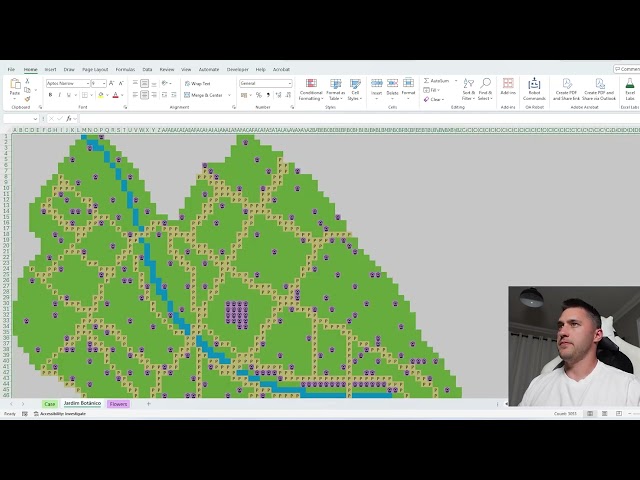Open Sort & Filter
The height and width of the screenshot is (480, 640).
[468, 90]
